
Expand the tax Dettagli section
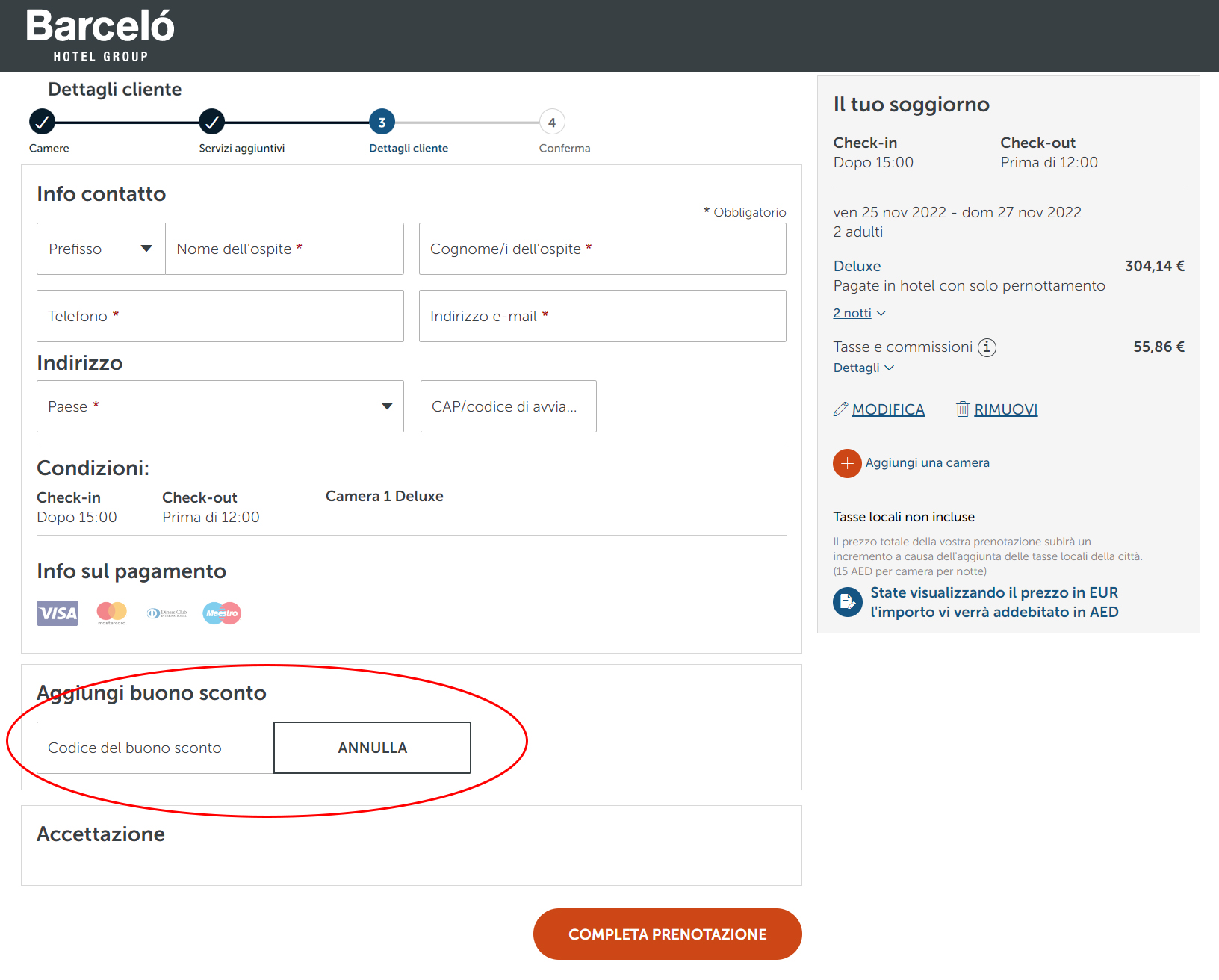tap(863, 368)
